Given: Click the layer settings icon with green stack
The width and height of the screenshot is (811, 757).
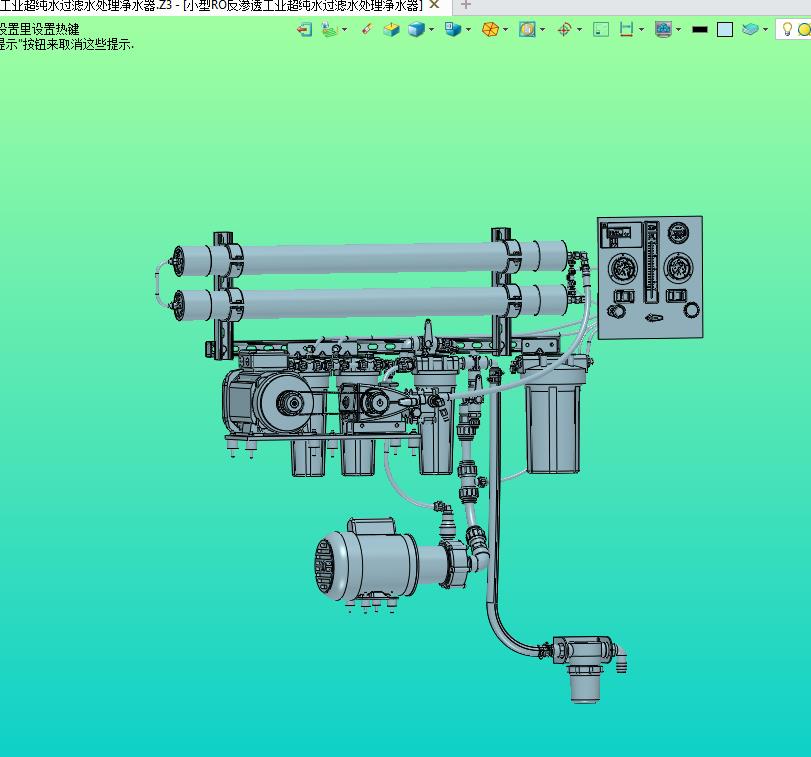Looking at the screenshot, I should click(329, 29).
